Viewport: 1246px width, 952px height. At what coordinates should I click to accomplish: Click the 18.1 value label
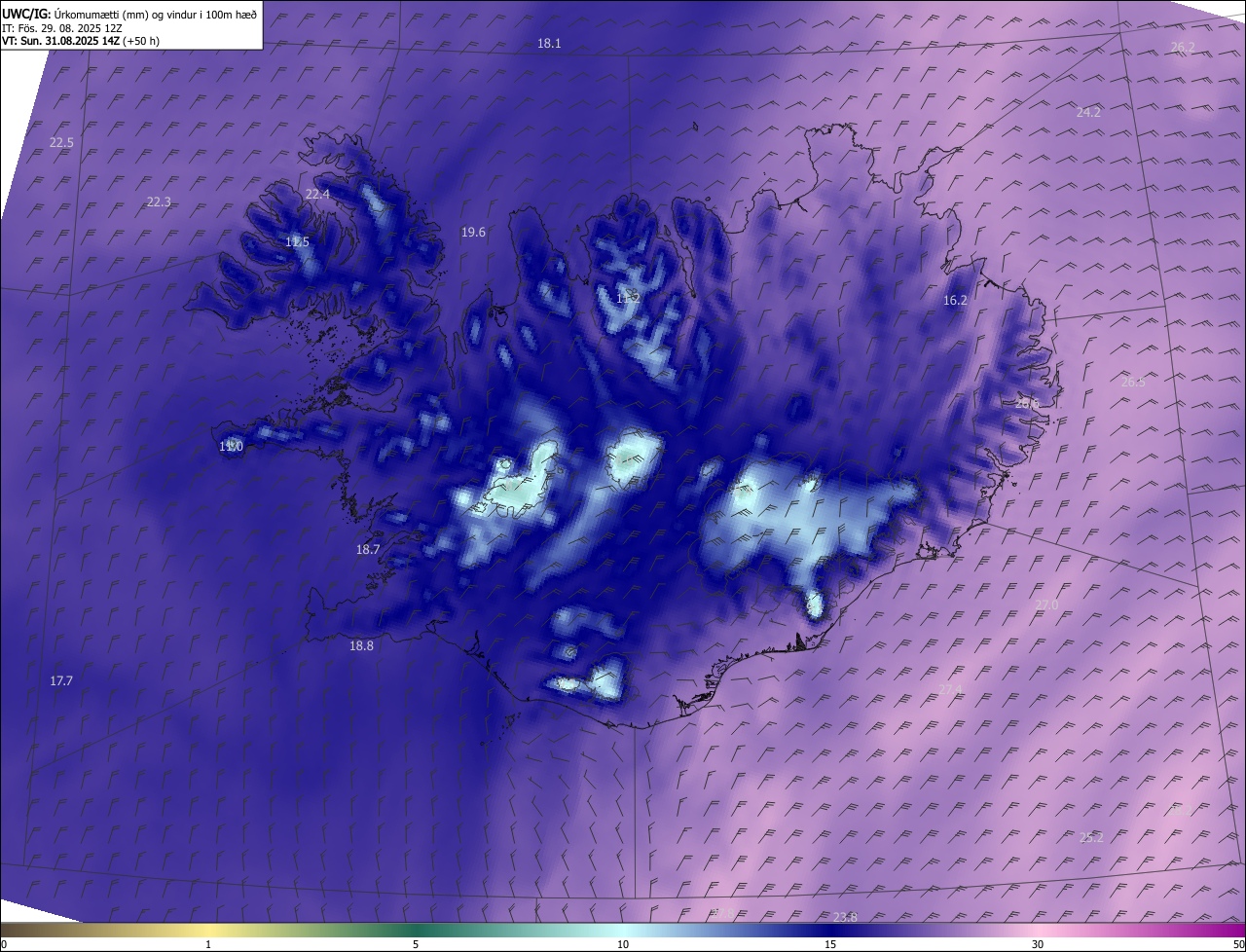[x=549, y=44]
